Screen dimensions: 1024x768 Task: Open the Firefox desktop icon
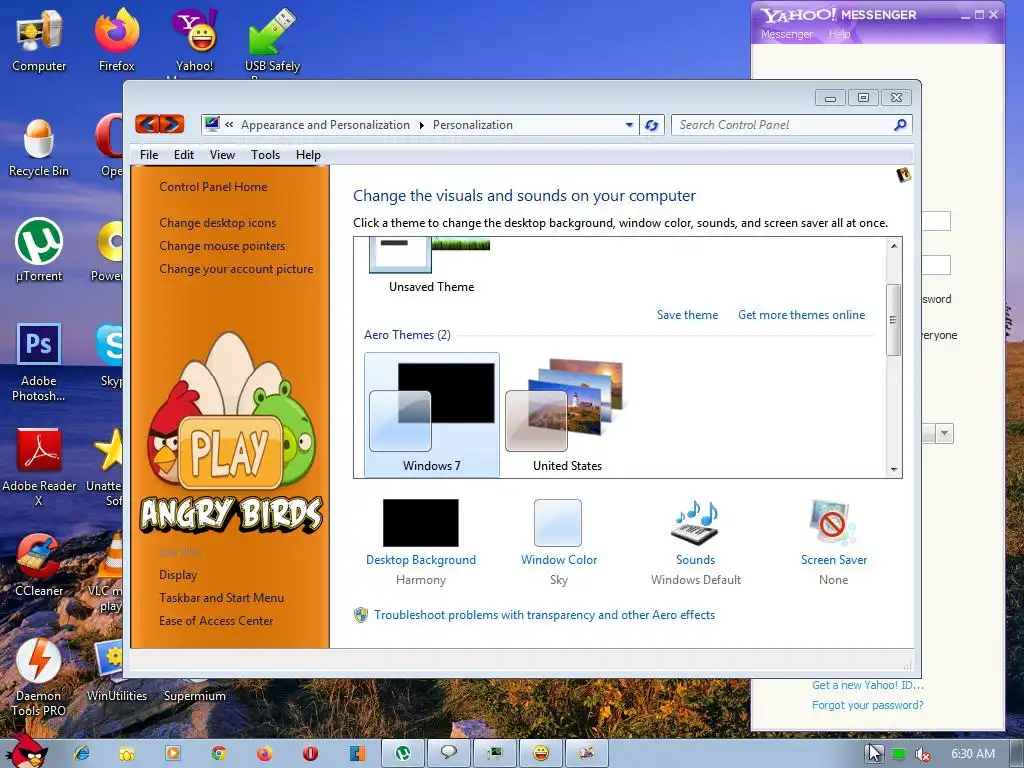click(x=117, y=40)
